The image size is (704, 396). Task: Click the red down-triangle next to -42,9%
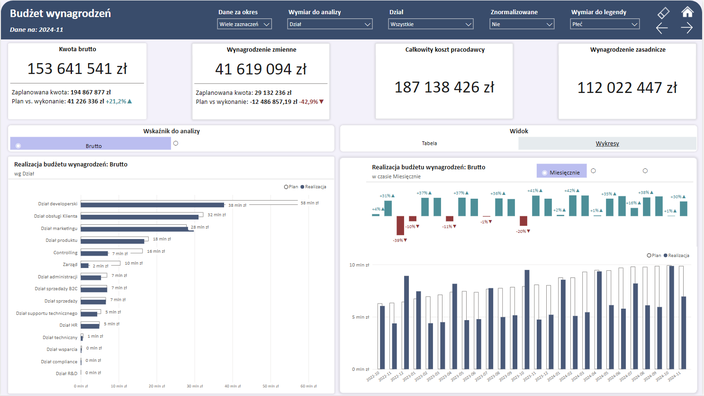321,102
